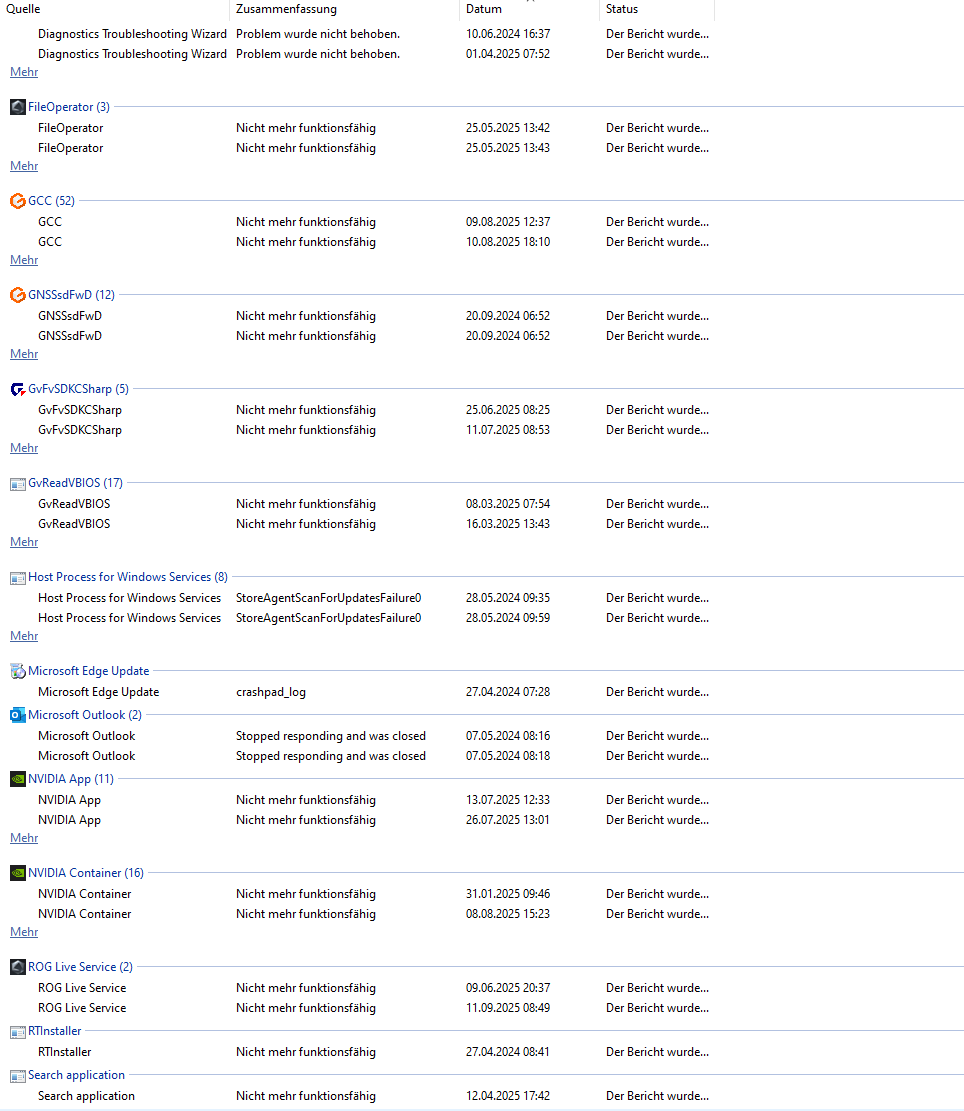Sort by the Status column header

657,9
